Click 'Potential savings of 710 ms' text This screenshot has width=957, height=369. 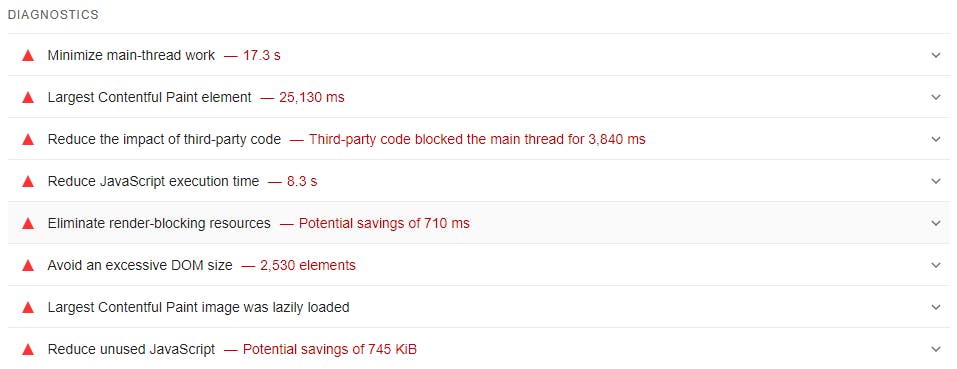pyautogui.click(x=385, y=224)
